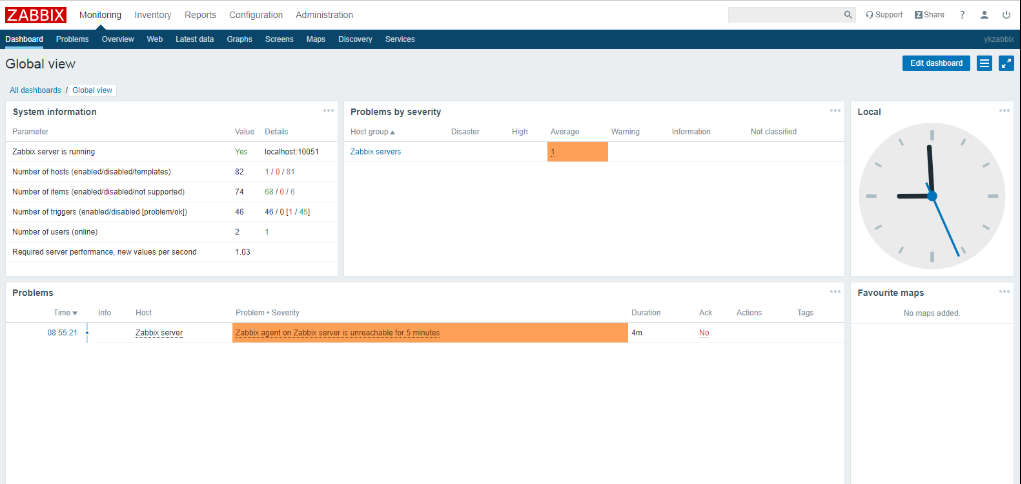Click the ZABBIX logo

click(36, 14)
